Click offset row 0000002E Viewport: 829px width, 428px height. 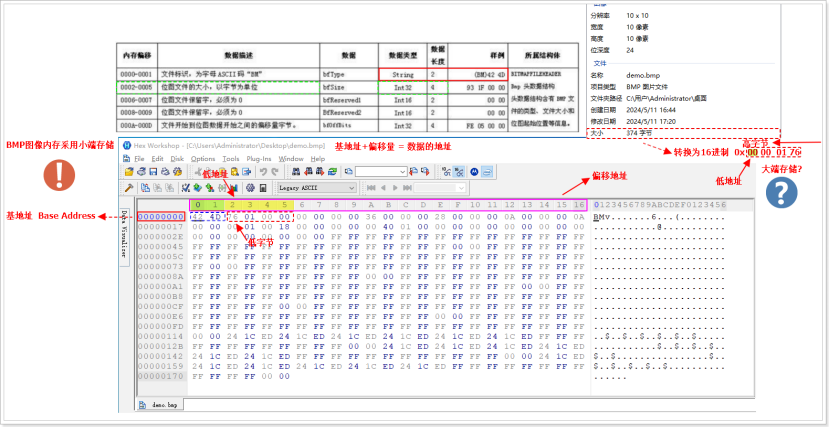pyautogui.click(x=161, y=237)
